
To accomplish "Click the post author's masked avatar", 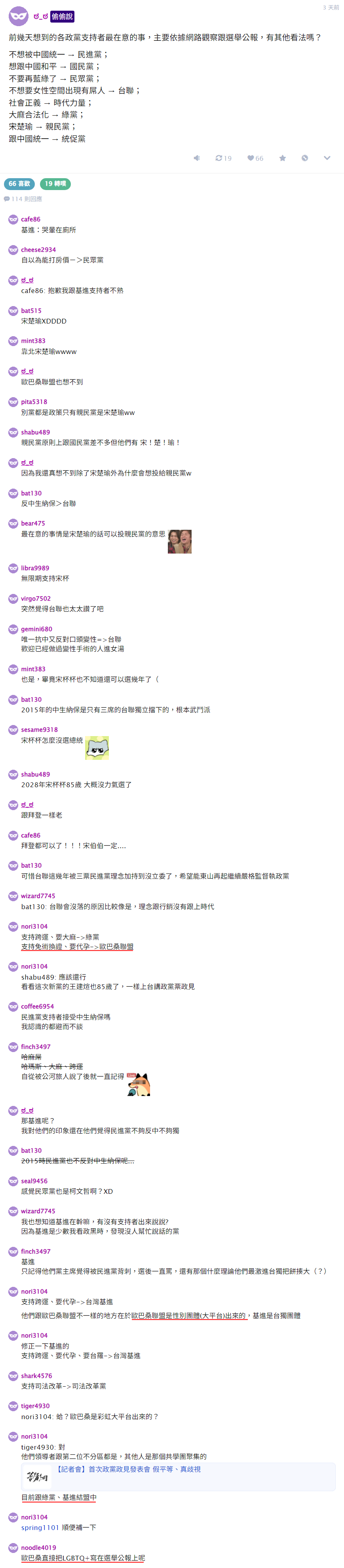I will (x=18, y=16).
